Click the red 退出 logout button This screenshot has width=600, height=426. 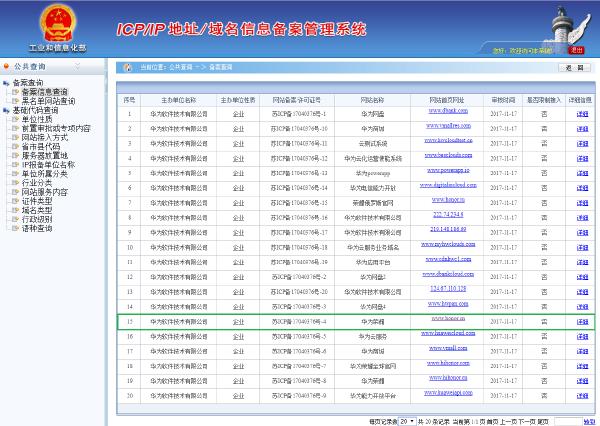[577, 50]
